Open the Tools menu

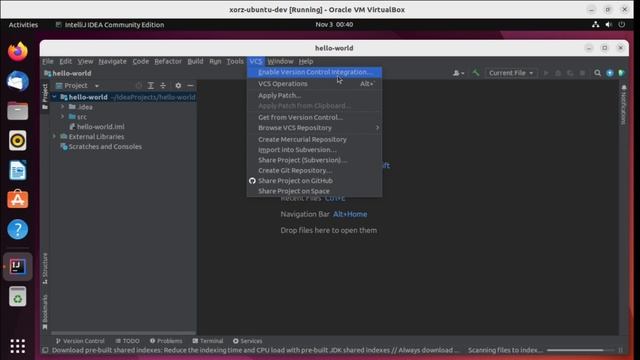click(235, 61)
